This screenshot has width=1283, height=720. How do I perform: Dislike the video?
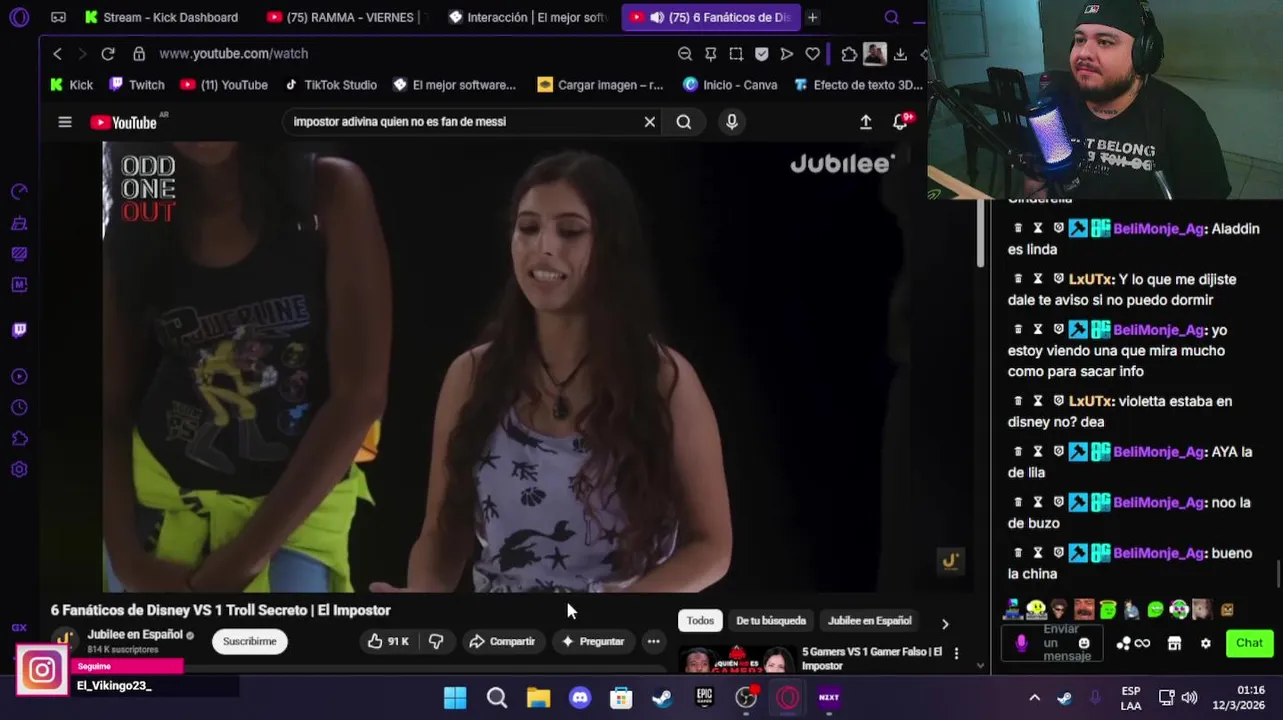436,641
